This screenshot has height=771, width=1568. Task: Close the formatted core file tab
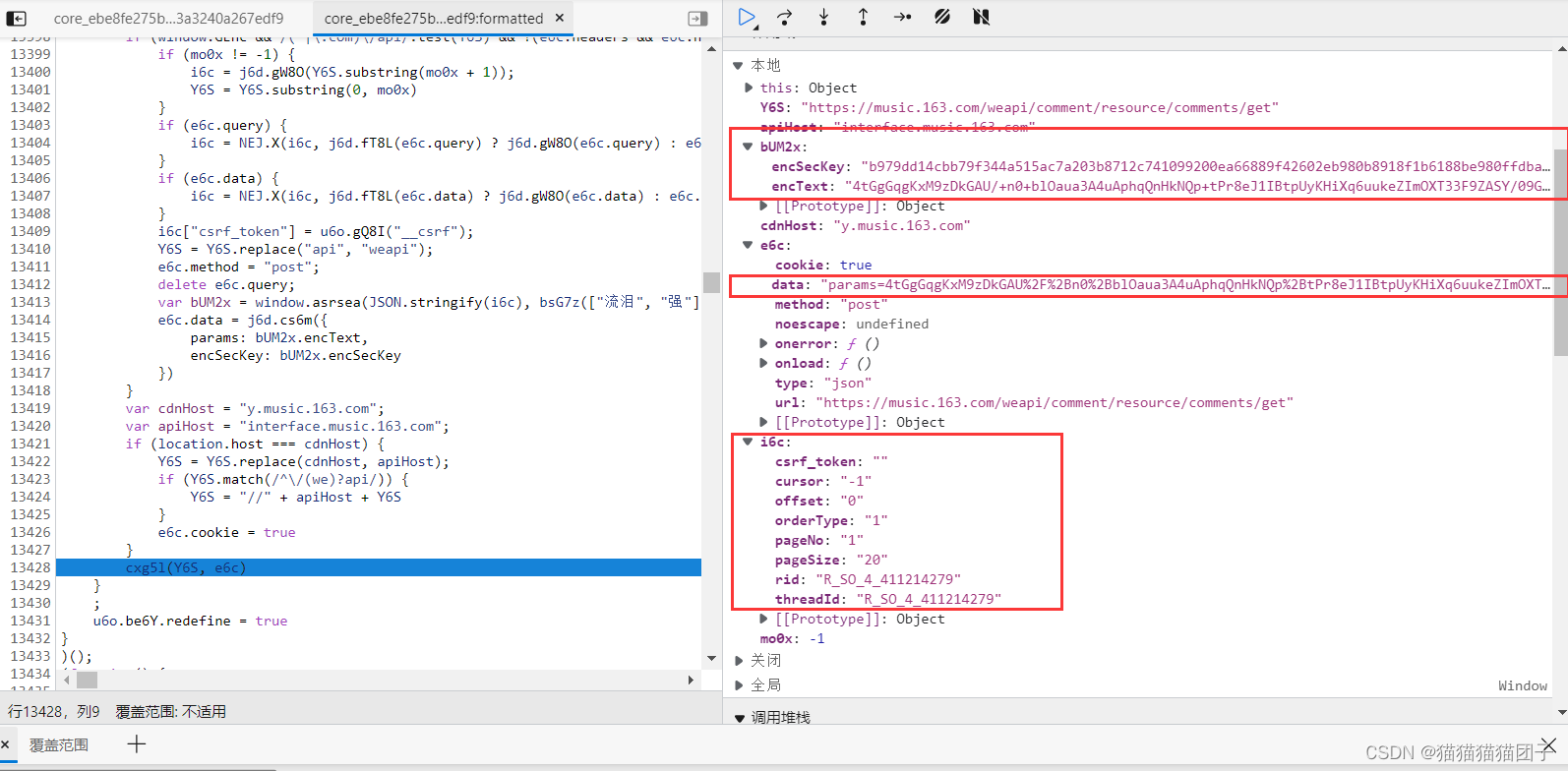[x=560, y=18]
